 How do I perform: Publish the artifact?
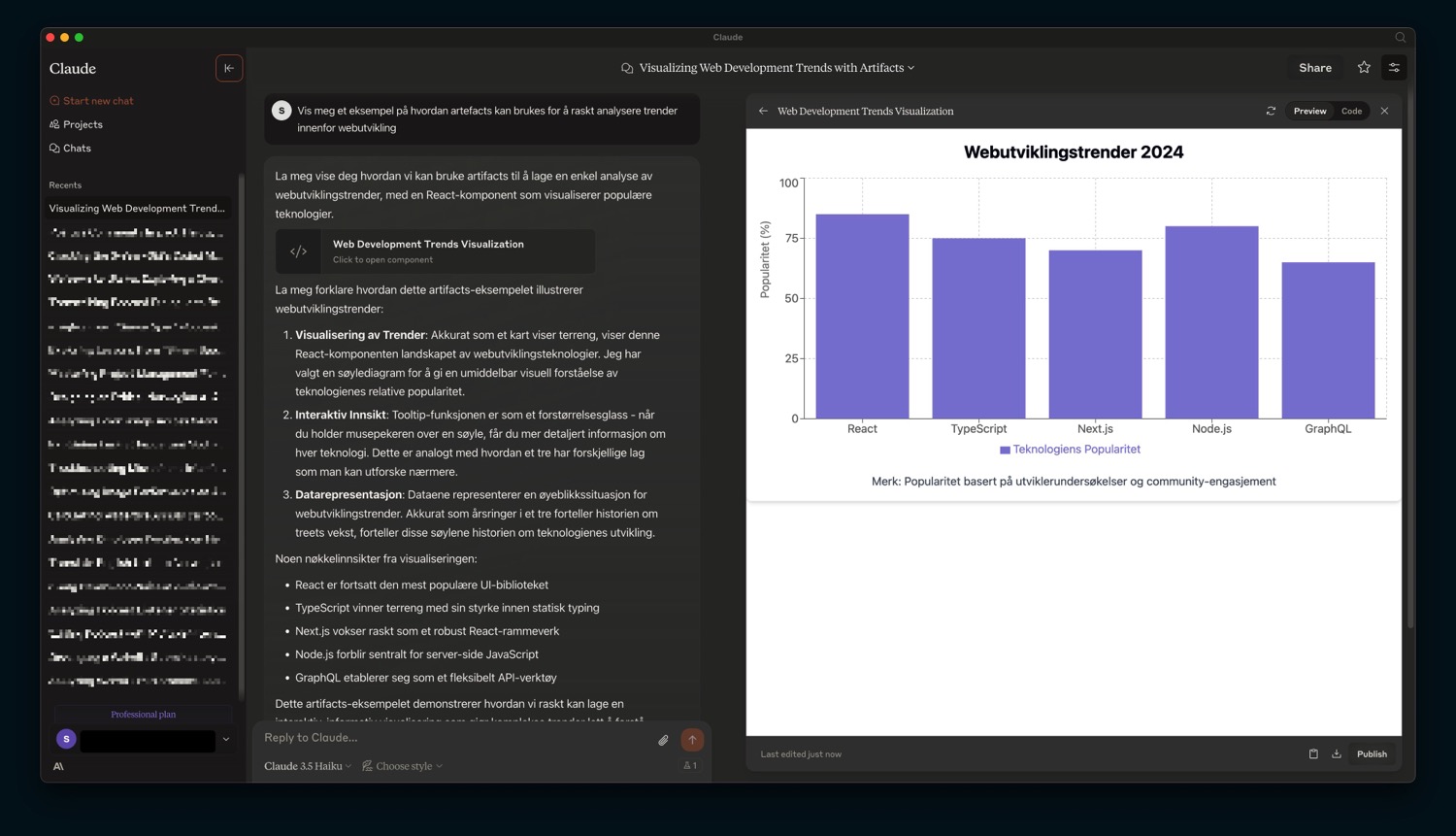pyautogui.click(x=1371, y=754)
